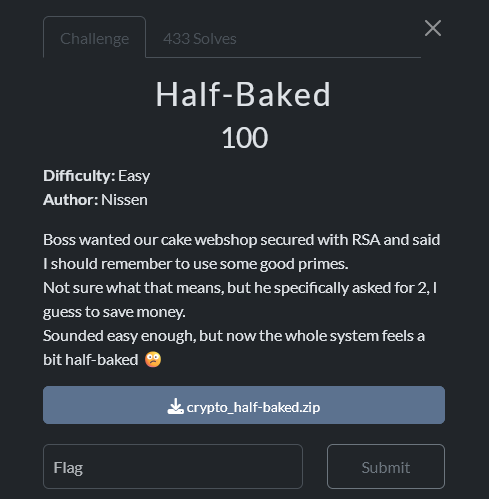The height and width of the screenshot is (499, 489).
Task: Open the 433 Solves tab
Action: click(x=200, y=39)
